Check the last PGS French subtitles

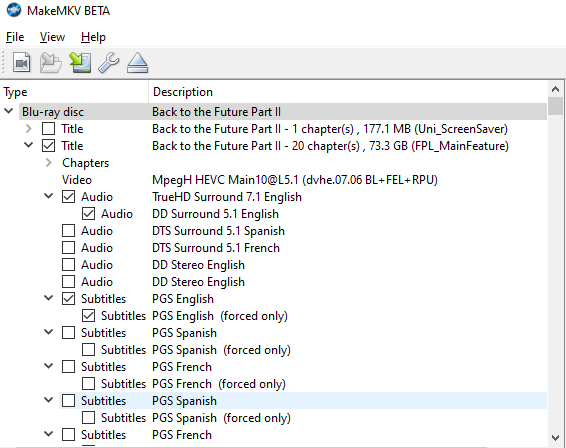tap(68, 434)
